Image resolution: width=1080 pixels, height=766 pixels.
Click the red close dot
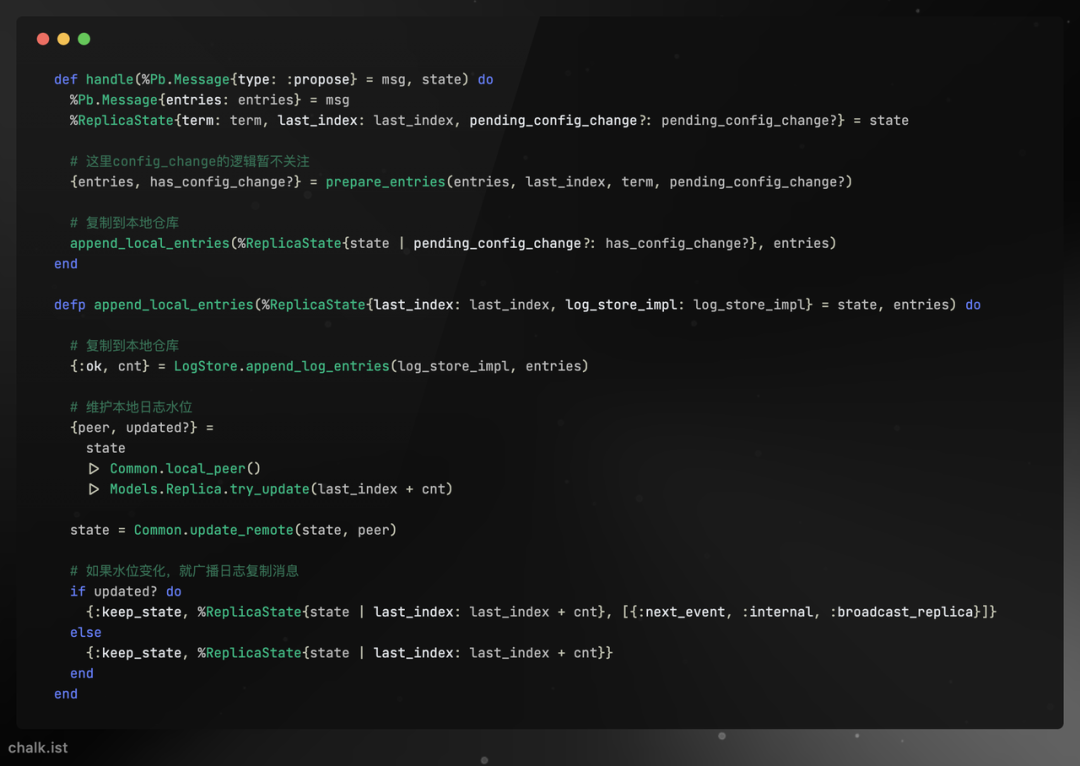tap(43, 39)
